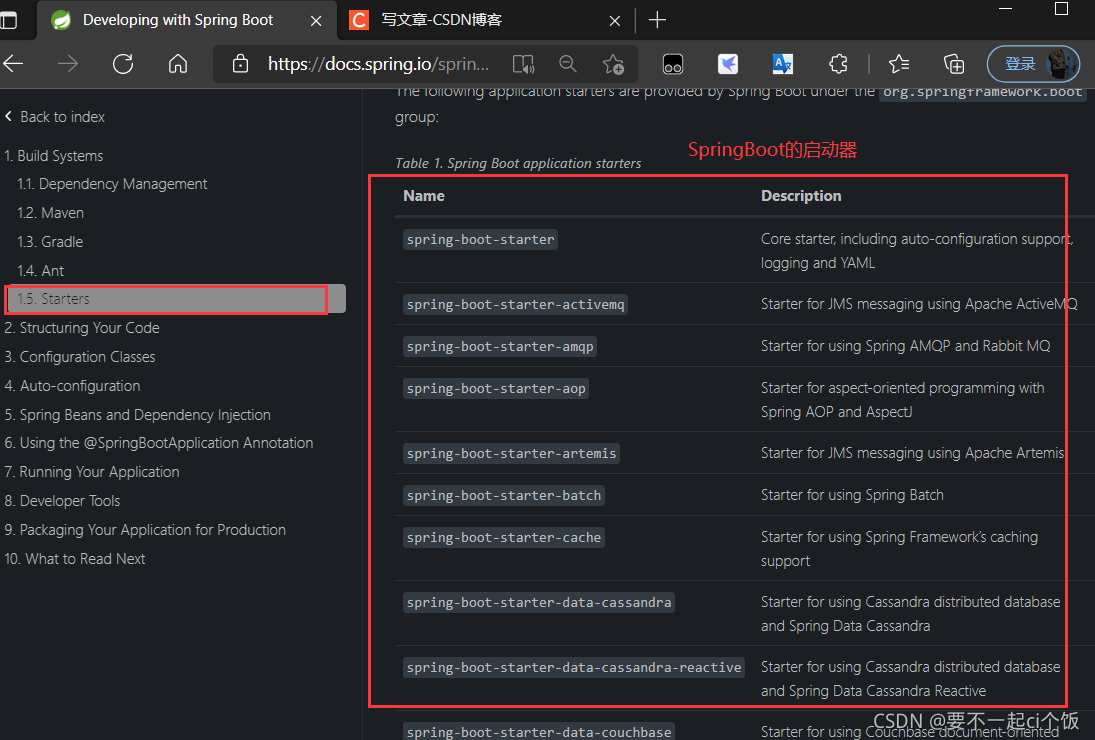Click spring-boot-starter-data-couchbase cell

[538, 731]
